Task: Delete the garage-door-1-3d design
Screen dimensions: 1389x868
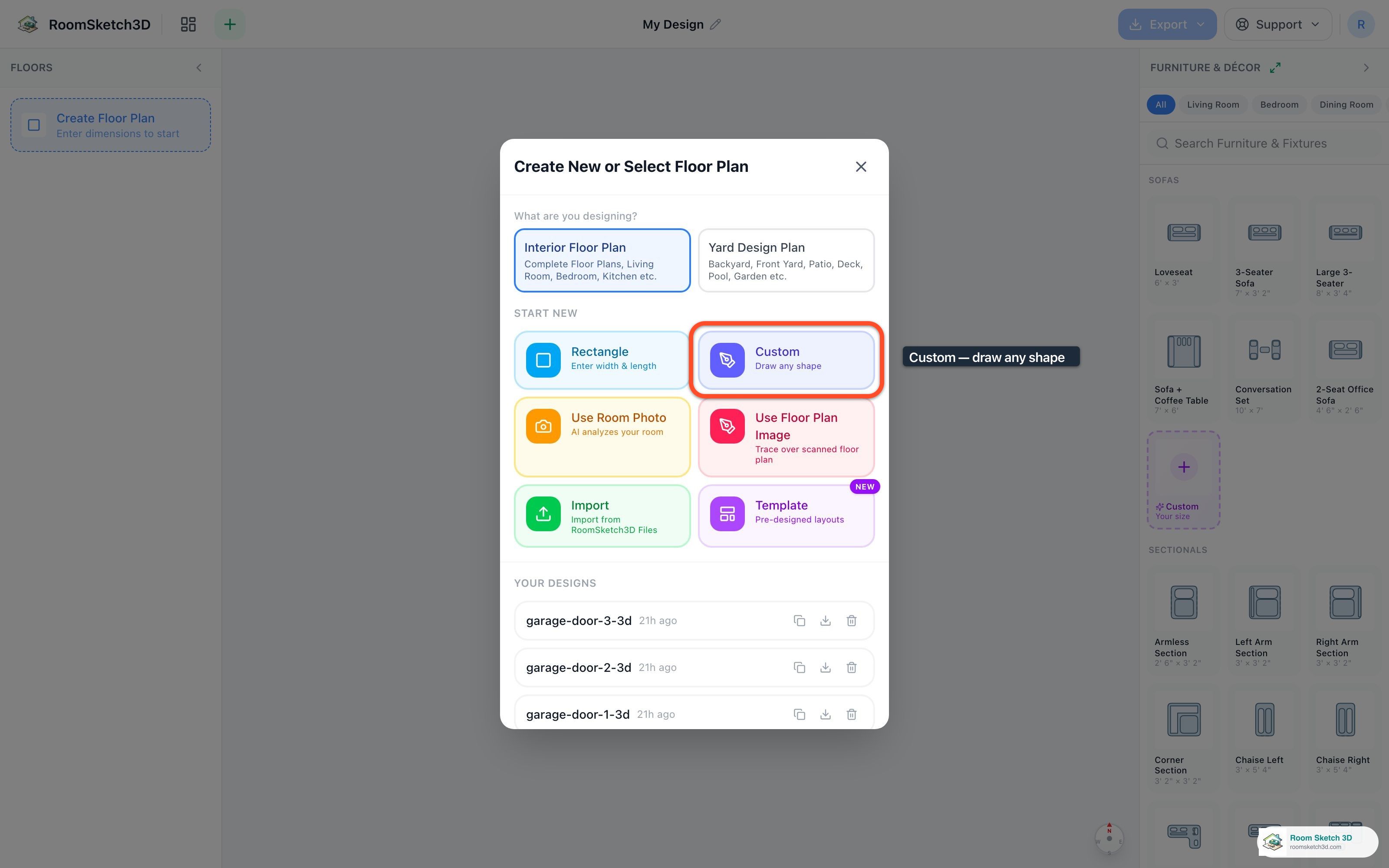Action: 851,714
